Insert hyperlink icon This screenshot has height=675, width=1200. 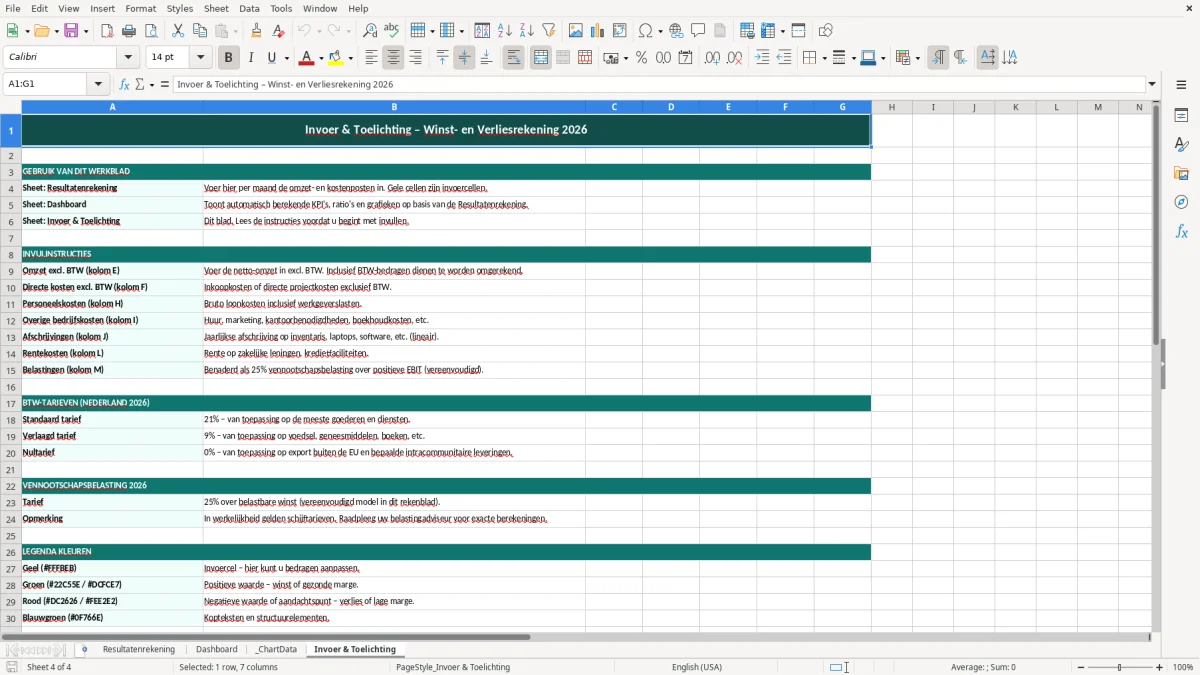coord(676,31)
